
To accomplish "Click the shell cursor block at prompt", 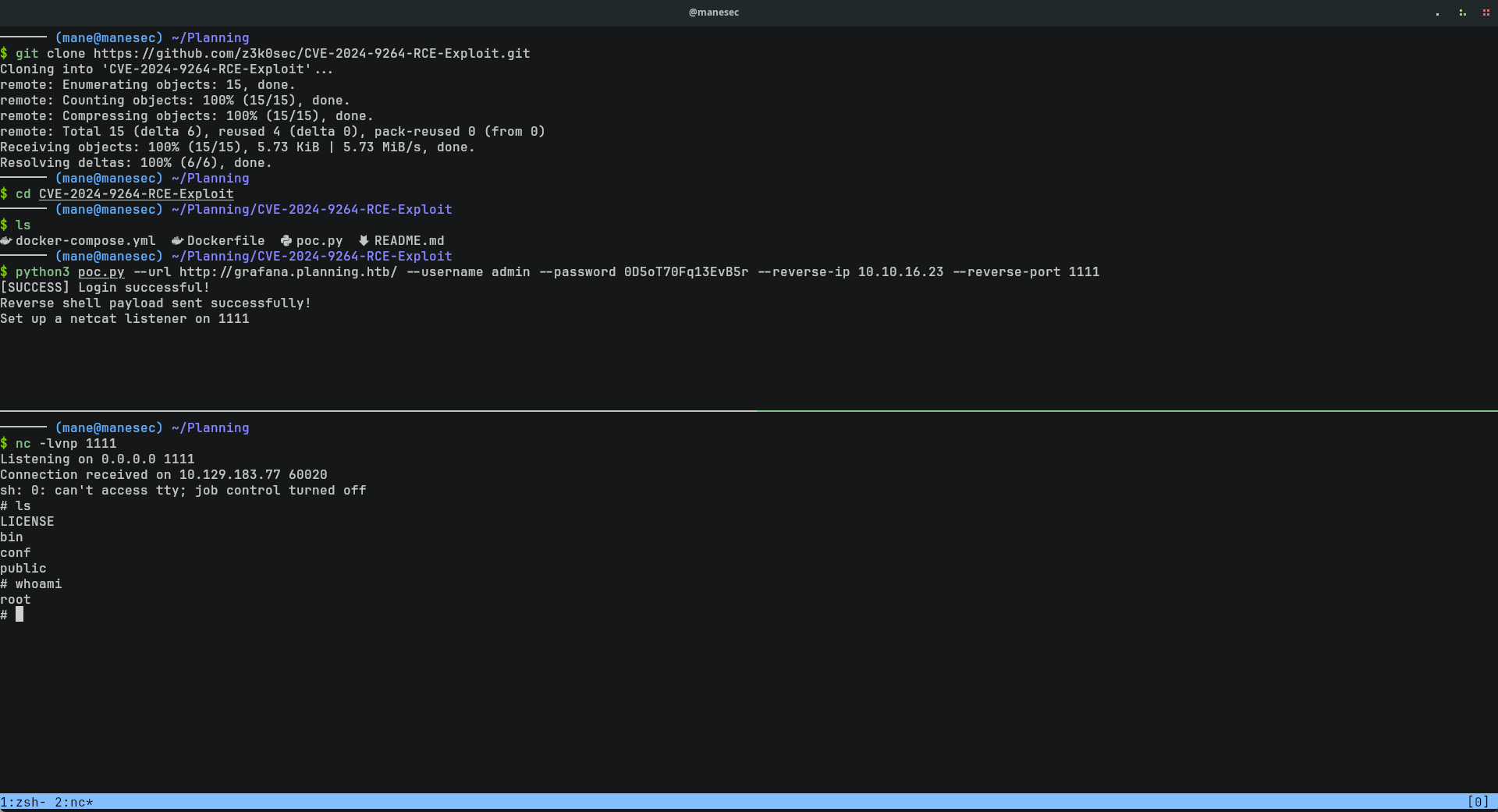I will point(20,615).
